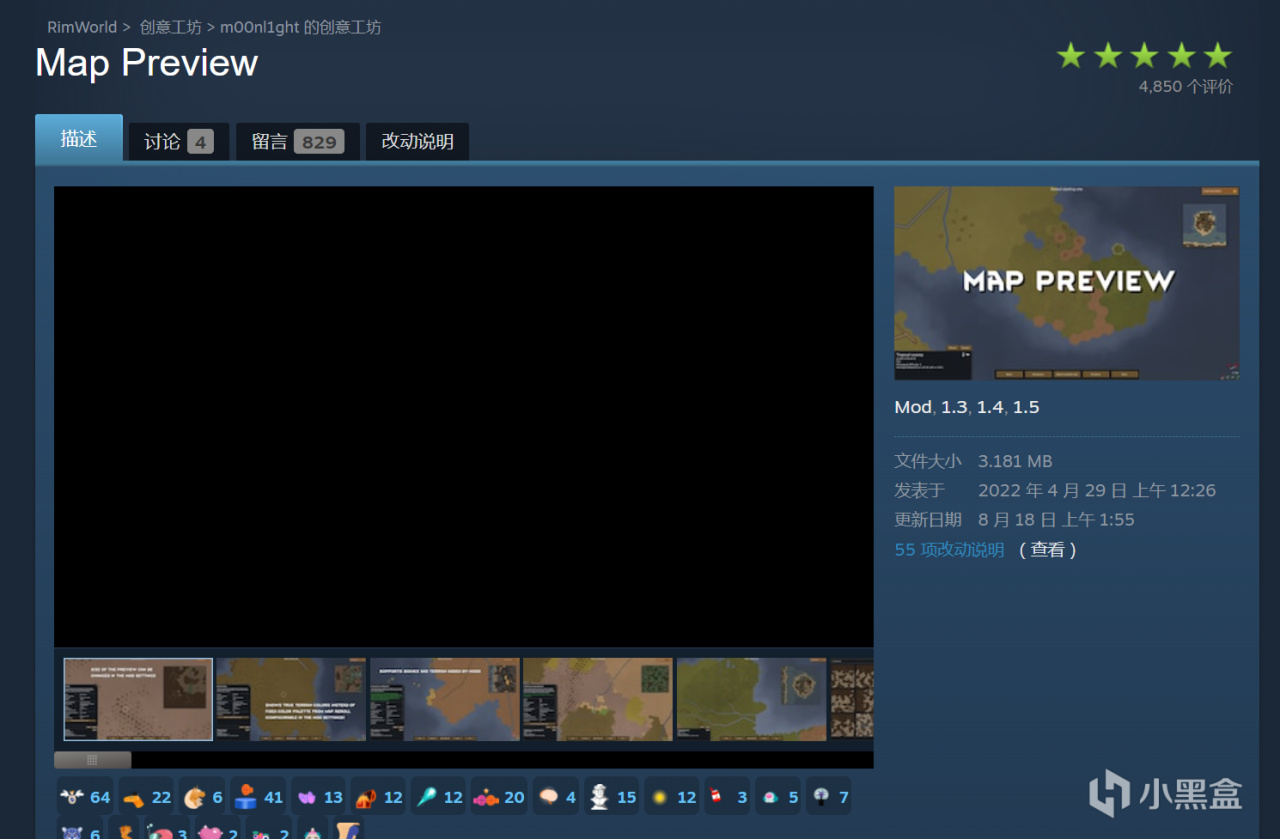Click the 1.3 version tag

click(954, 407)
